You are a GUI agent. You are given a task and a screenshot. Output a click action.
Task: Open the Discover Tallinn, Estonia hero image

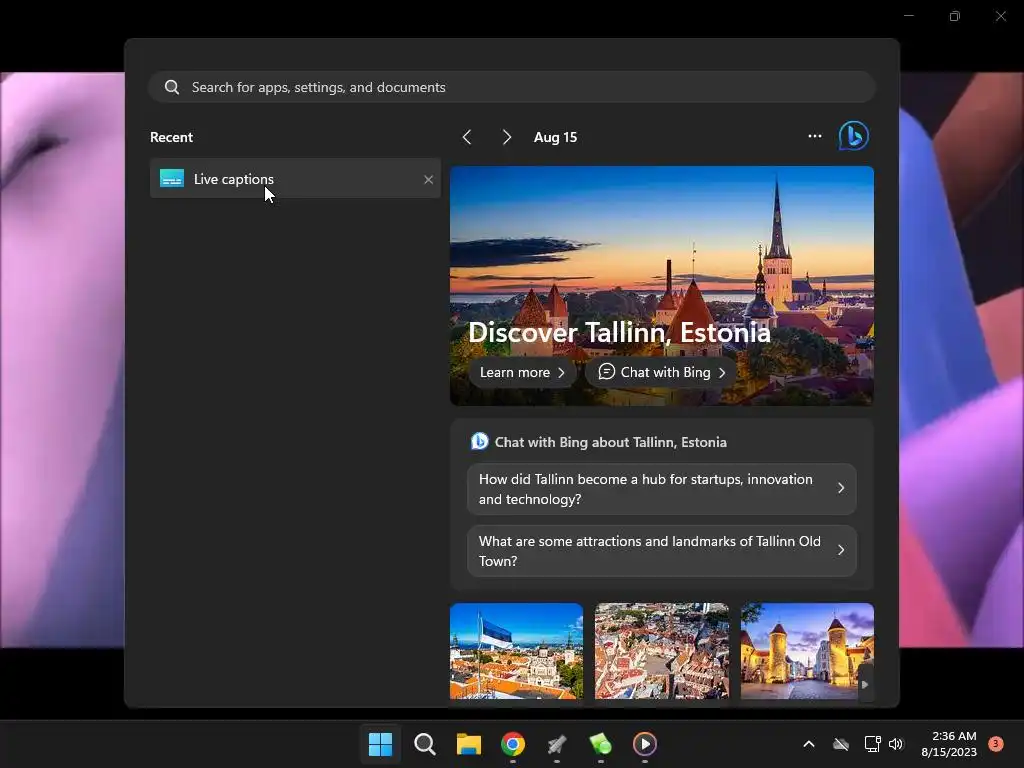pos(662,285)
